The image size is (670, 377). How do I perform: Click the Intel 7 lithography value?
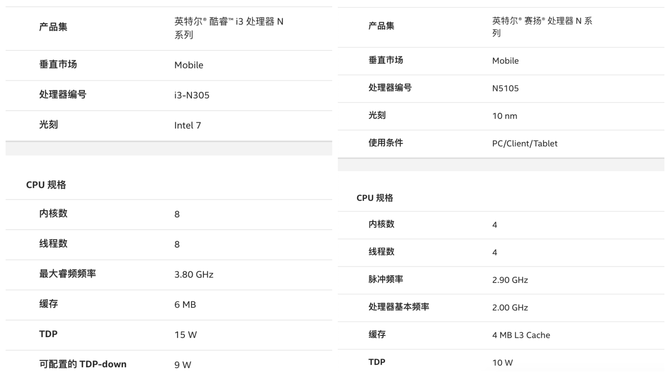click(188, 125)
